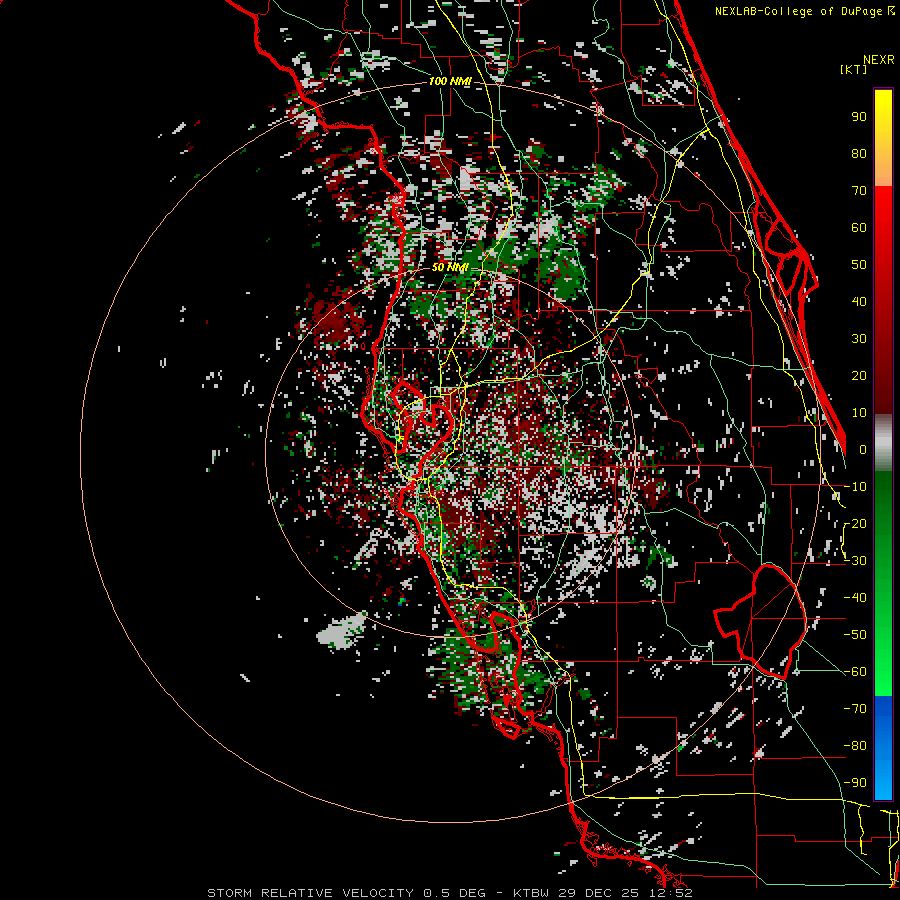900x900 pixels.
Task: Click the -20 value on the velocity scale
Action: pos(855,523)
